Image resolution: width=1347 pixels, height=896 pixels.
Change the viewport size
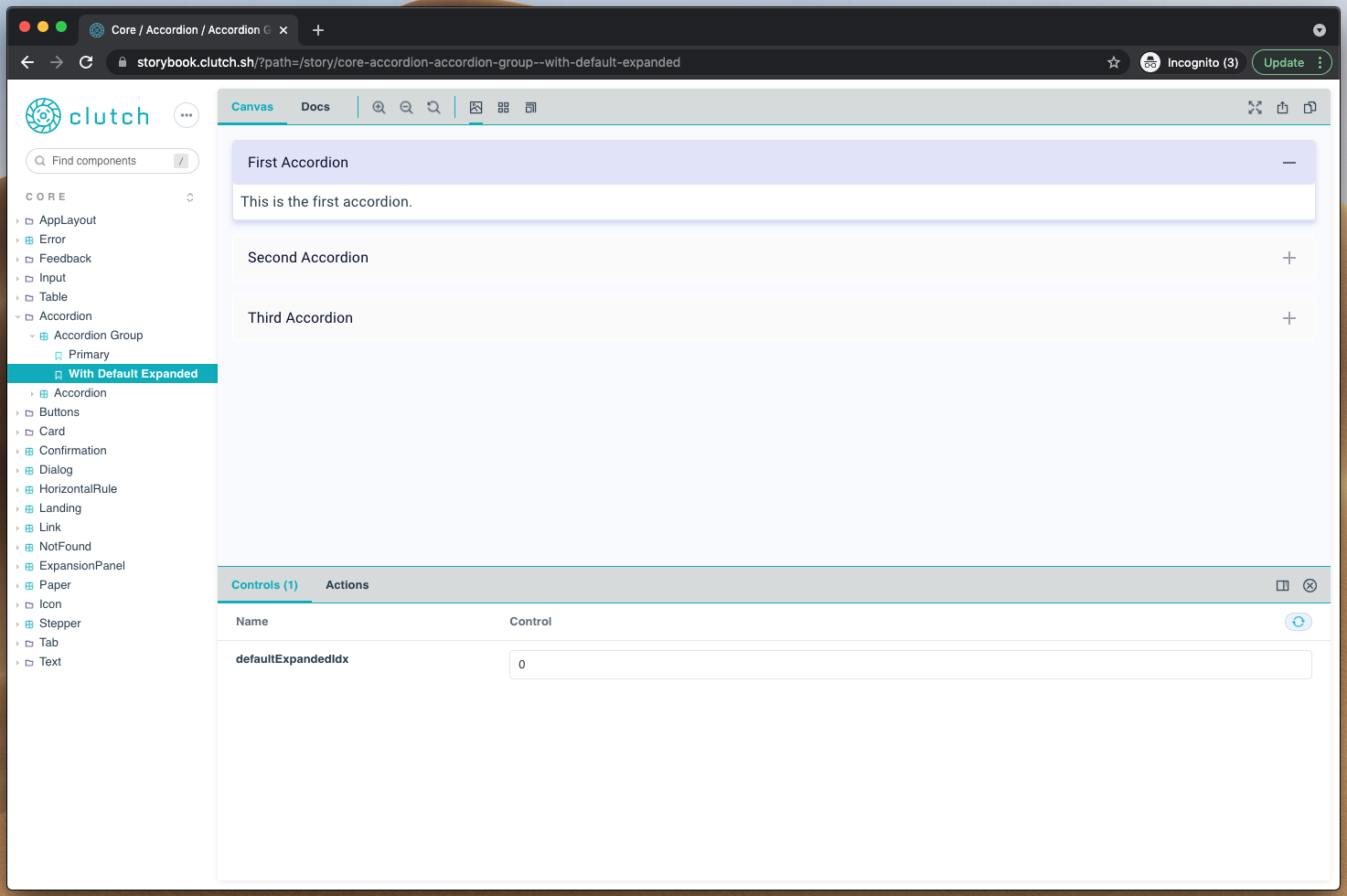[530, 107]
